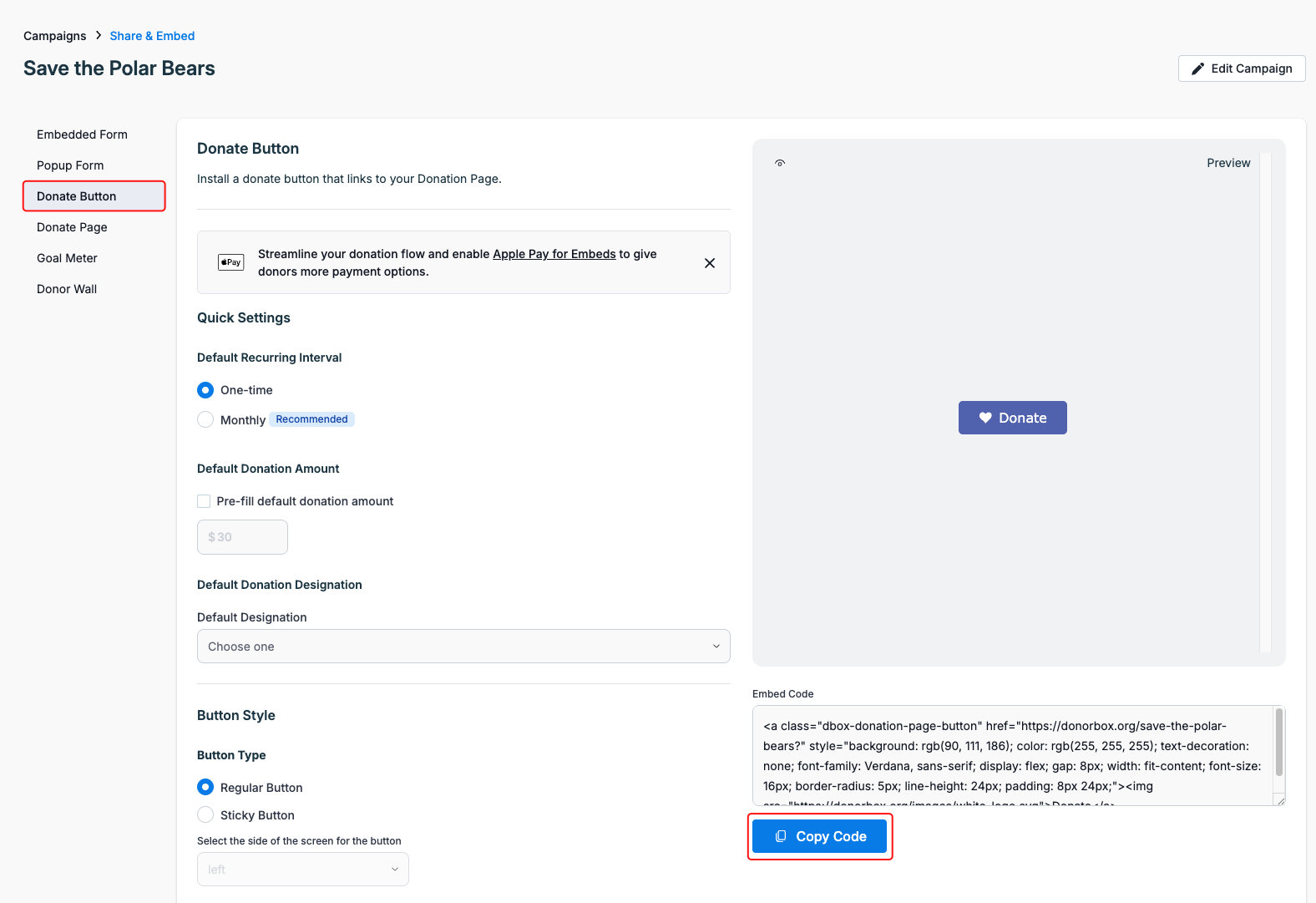Open Apple Pay for Embeds link

[554, 254]
